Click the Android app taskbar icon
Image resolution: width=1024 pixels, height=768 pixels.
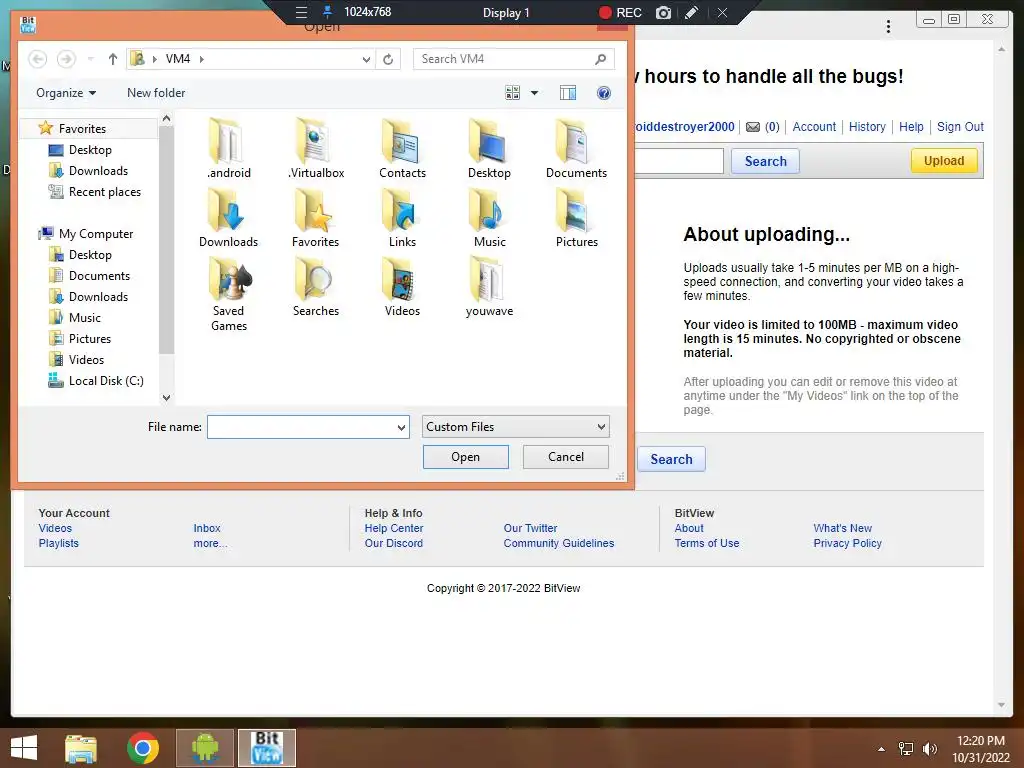coord(205,748)
